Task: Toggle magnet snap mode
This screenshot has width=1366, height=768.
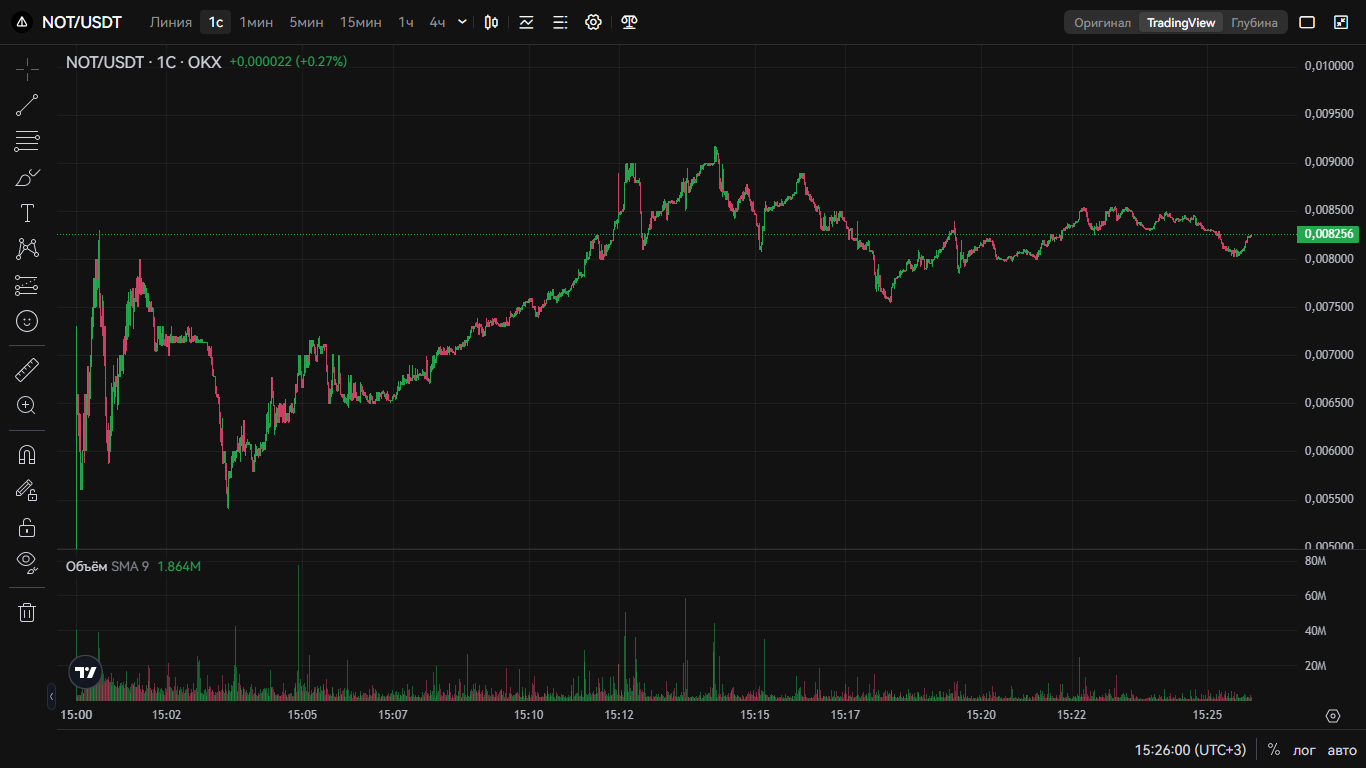Action: pos(27,455)
